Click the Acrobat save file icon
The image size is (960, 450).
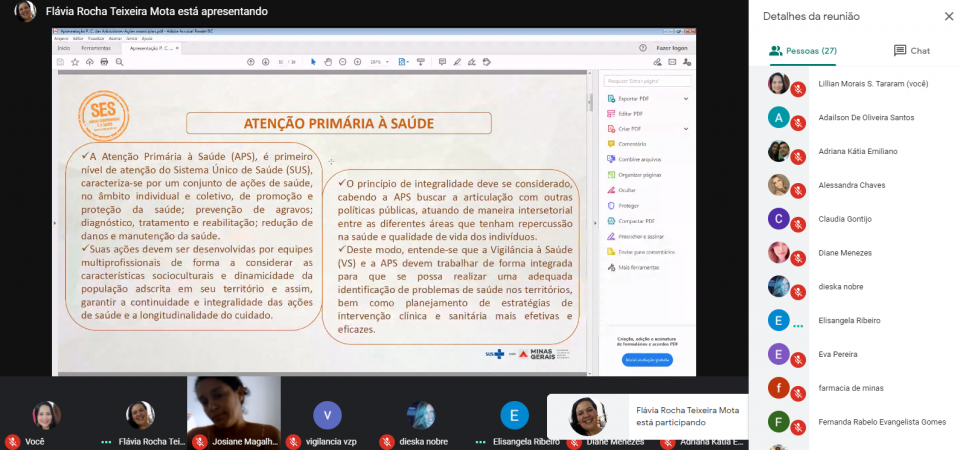click(x=60, y=62)
